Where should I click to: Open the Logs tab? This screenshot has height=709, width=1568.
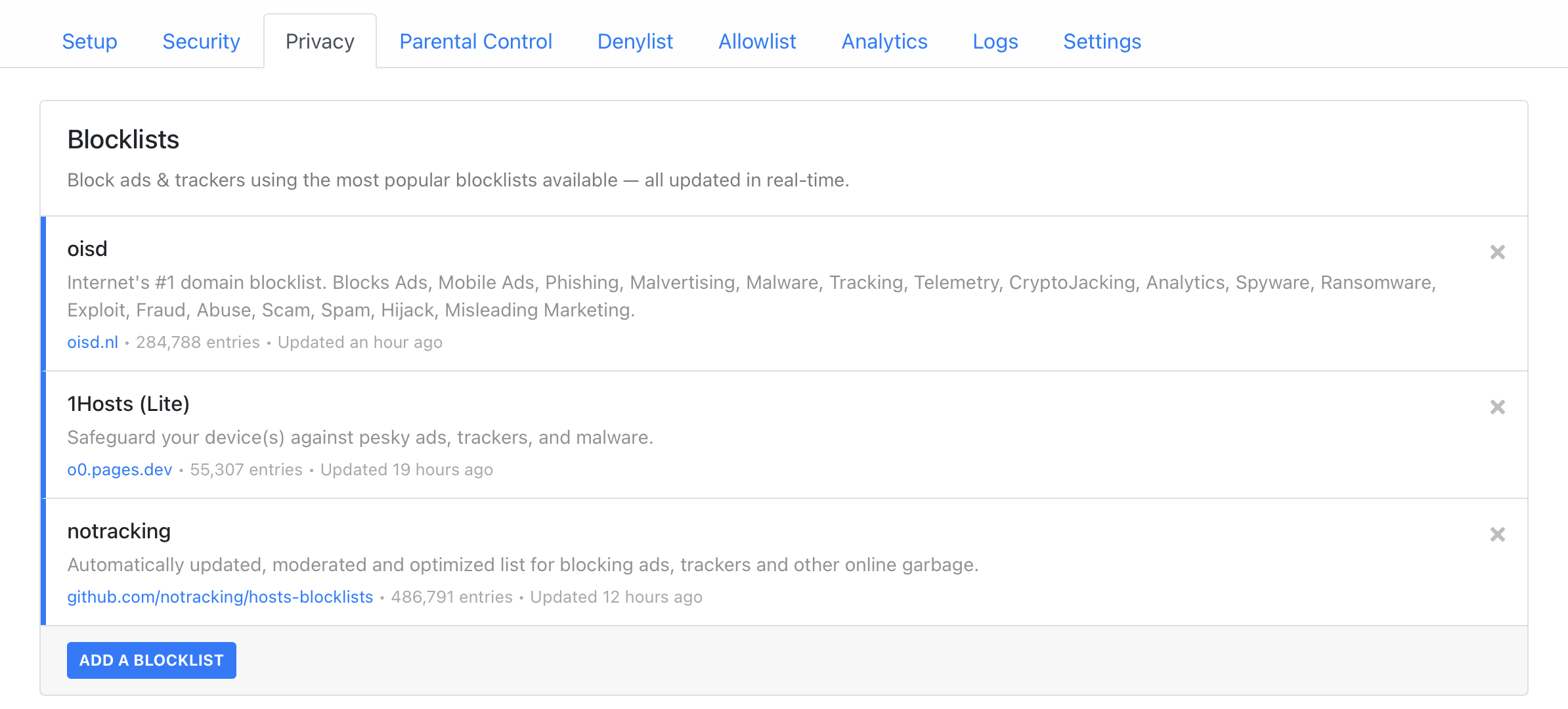(x=995, y=41)
